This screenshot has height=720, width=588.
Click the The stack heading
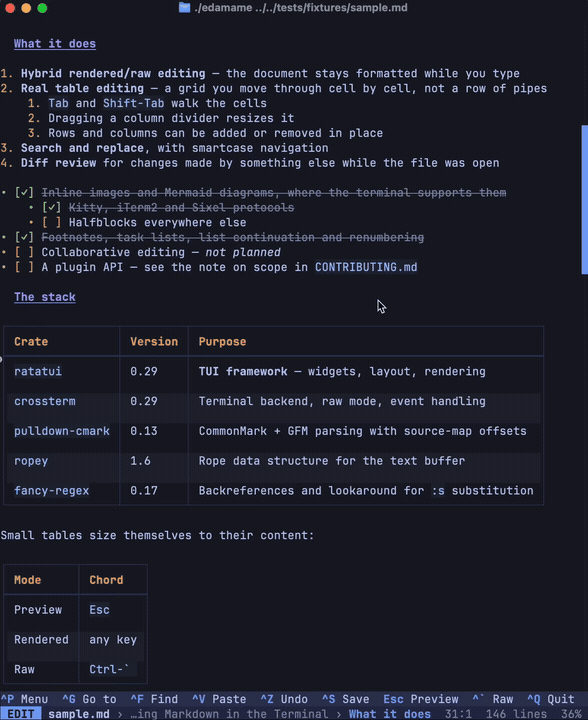45,297
